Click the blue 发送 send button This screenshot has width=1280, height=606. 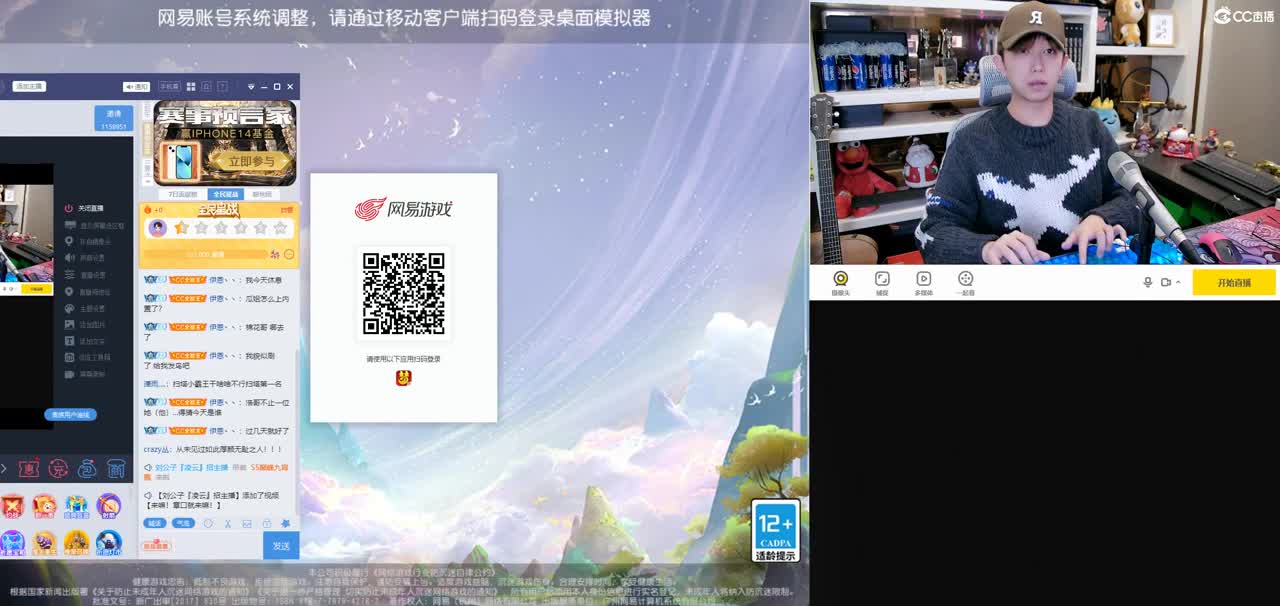281,546
